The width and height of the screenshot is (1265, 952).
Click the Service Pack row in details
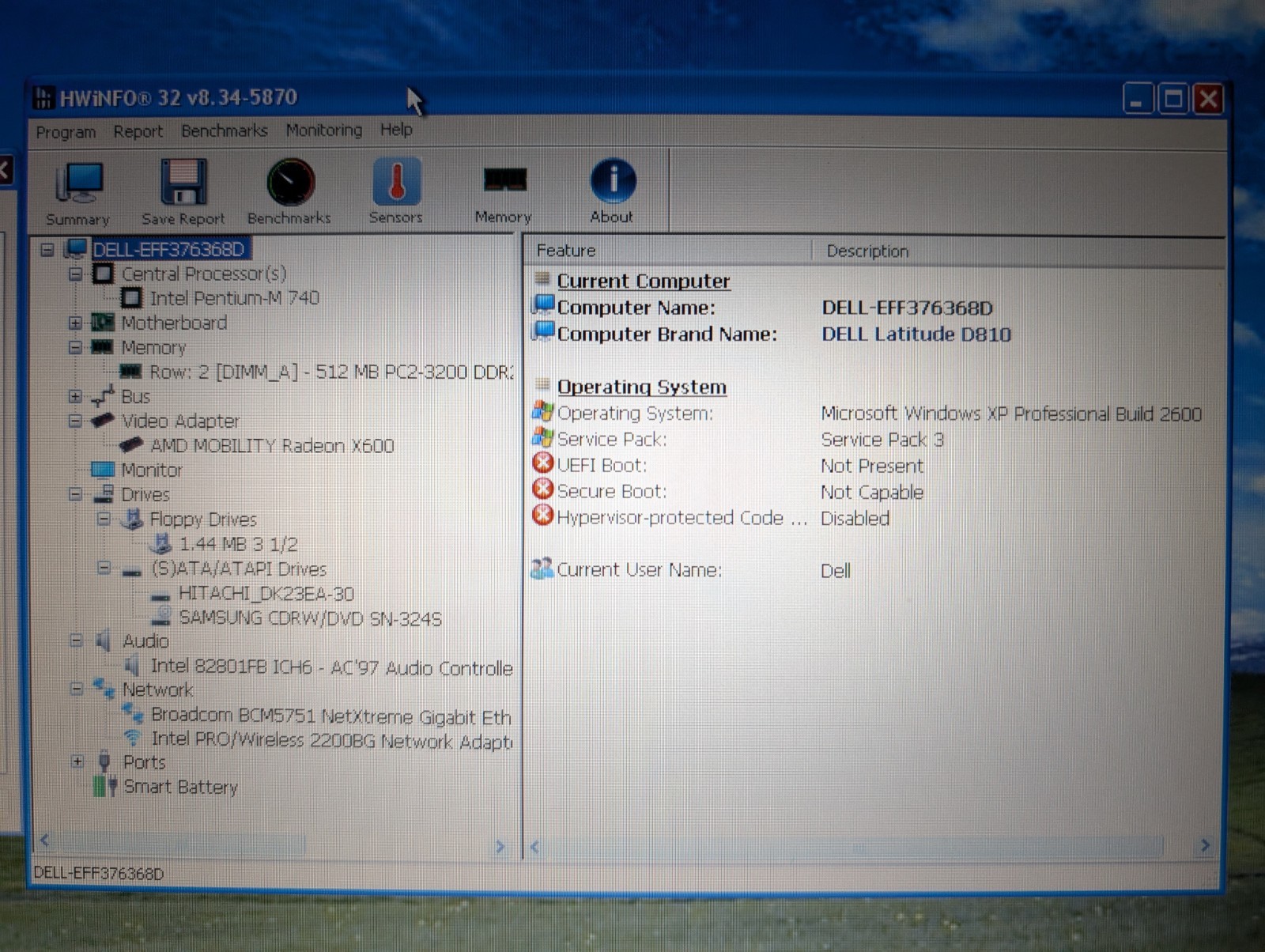point(738,439)
